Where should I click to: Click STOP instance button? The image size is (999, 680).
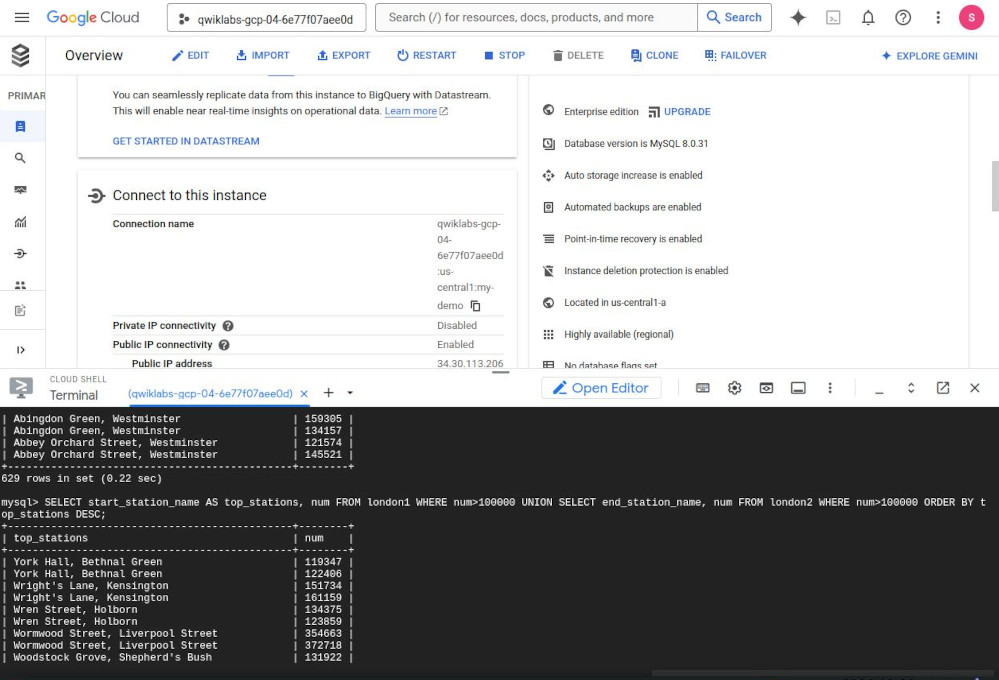click(x=504, y=55)
